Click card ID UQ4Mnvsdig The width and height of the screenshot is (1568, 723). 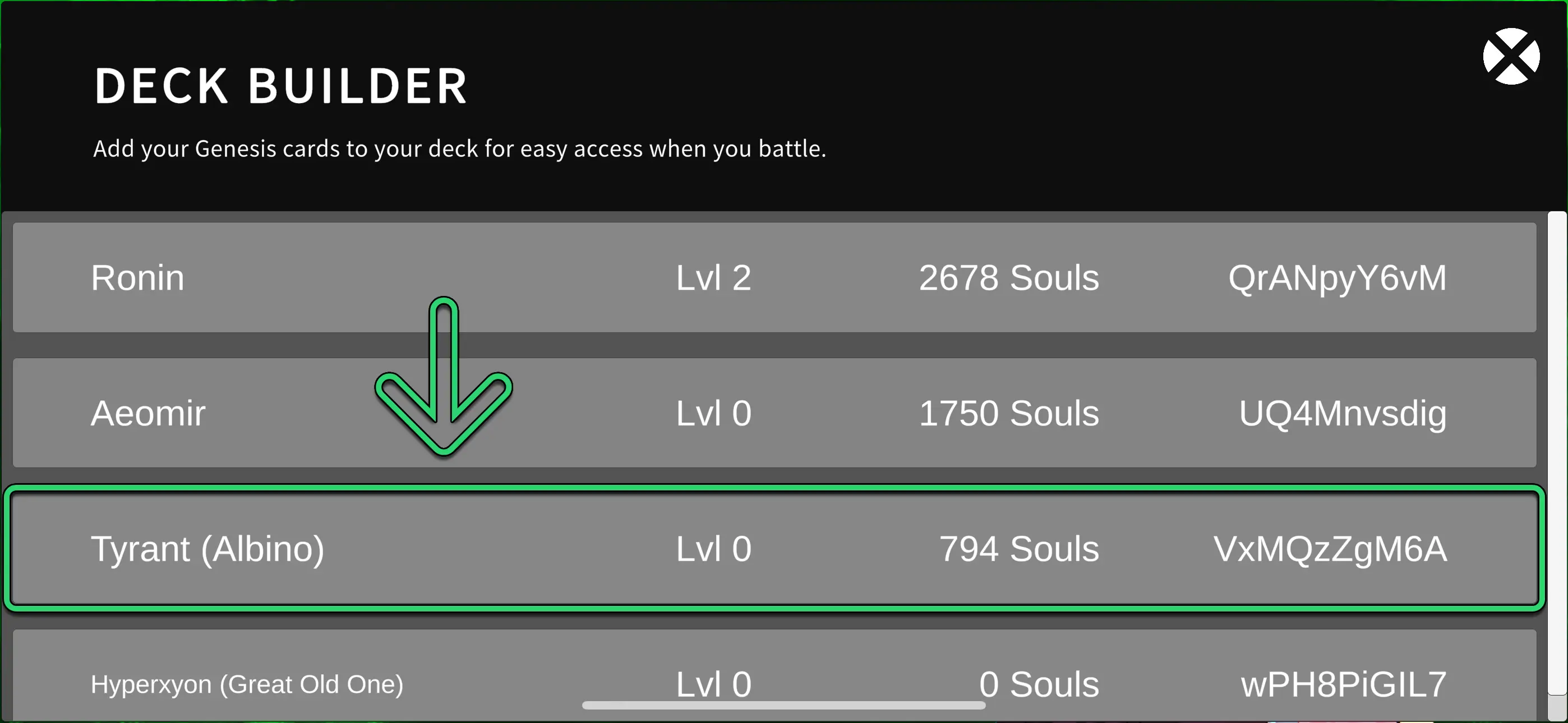point(1342,414)
